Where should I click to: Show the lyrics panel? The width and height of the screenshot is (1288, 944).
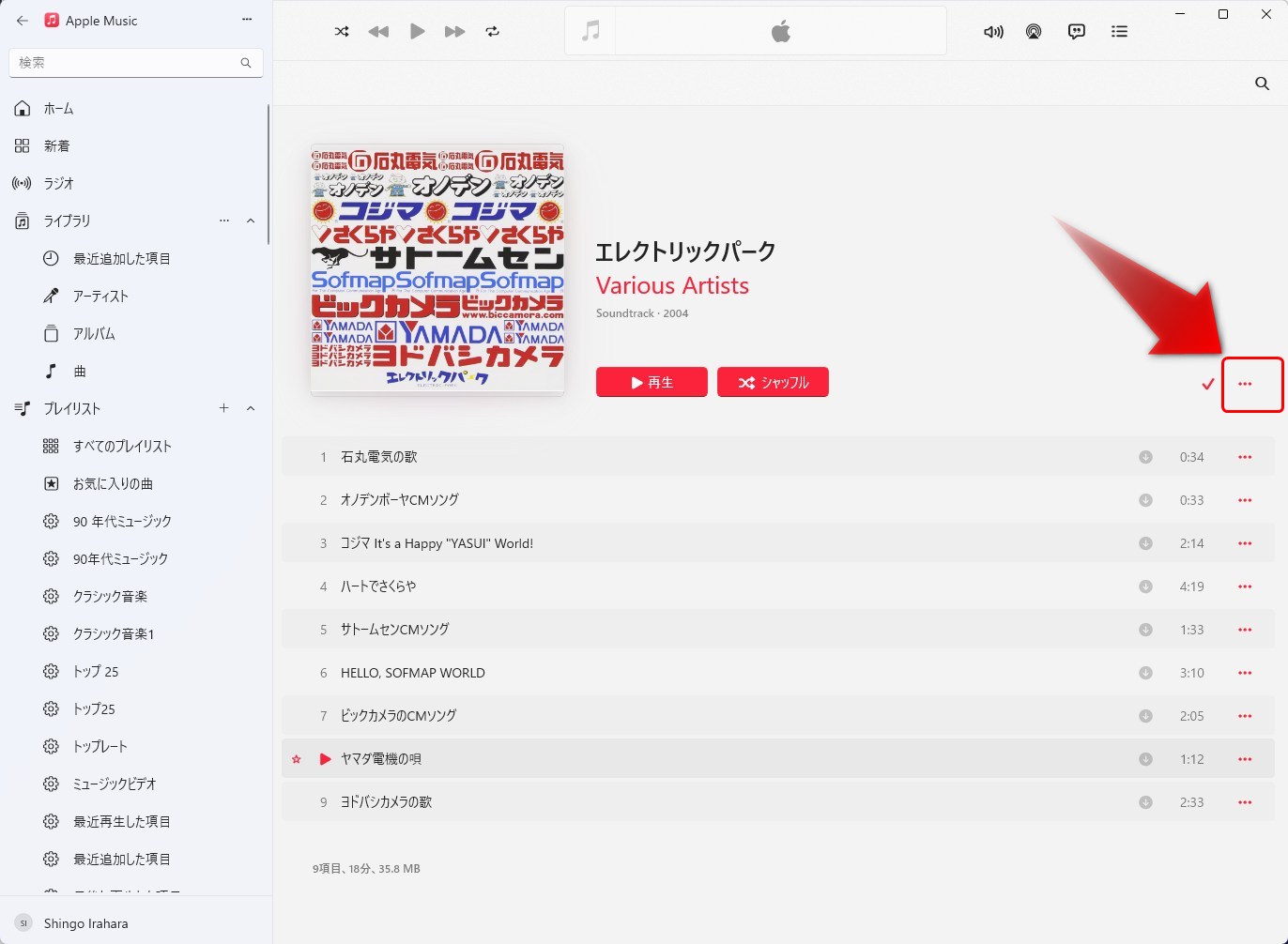tap(1076, 31)
